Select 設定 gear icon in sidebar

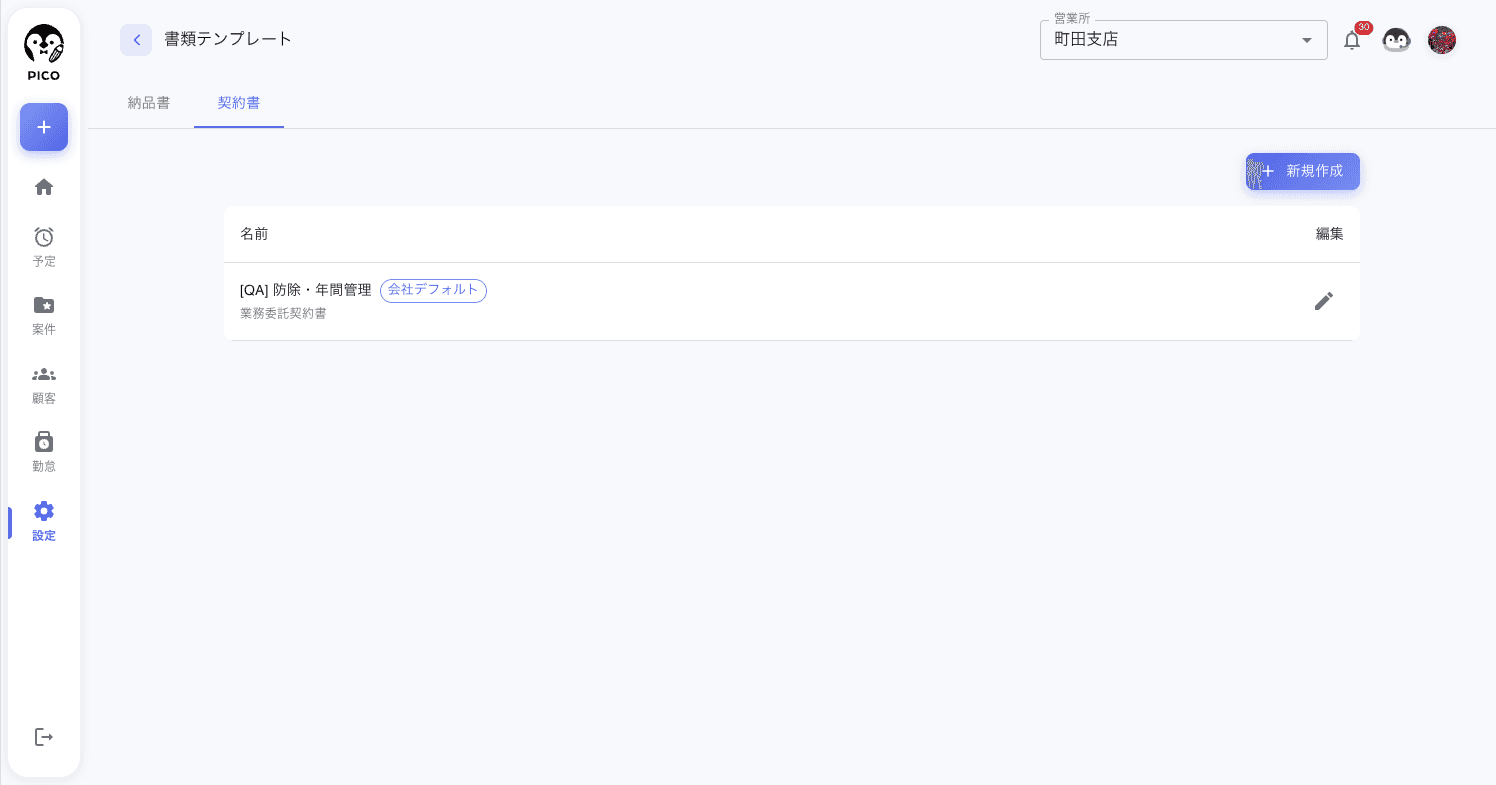(44, 521)
